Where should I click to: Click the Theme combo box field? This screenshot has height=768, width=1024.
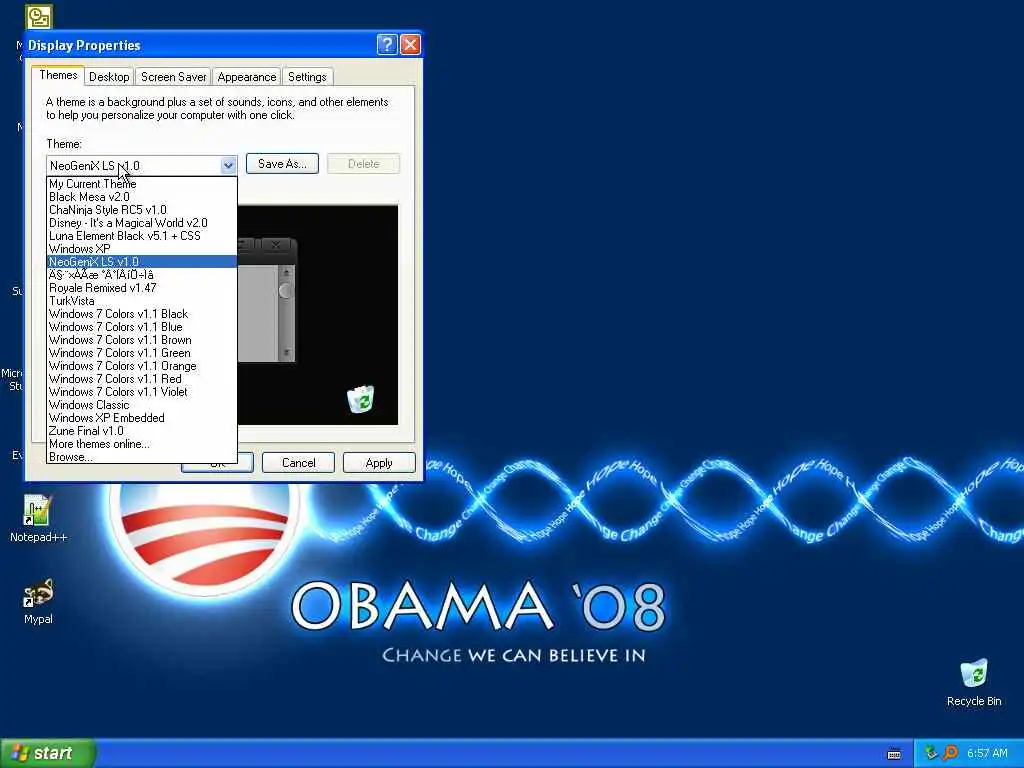(142, 165)
